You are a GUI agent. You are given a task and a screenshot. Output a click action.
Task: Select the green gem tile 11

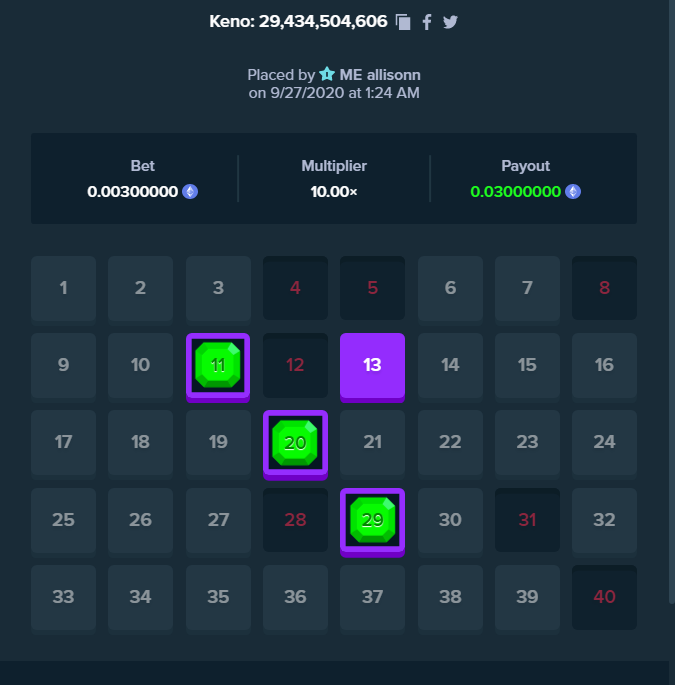[x=218, y=367]
